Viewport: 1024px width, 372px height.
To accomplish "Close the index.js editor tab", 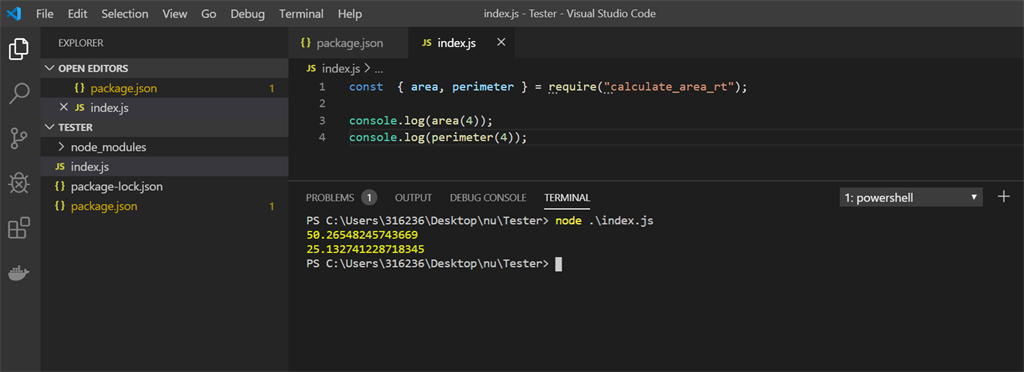I will (501, 42).
